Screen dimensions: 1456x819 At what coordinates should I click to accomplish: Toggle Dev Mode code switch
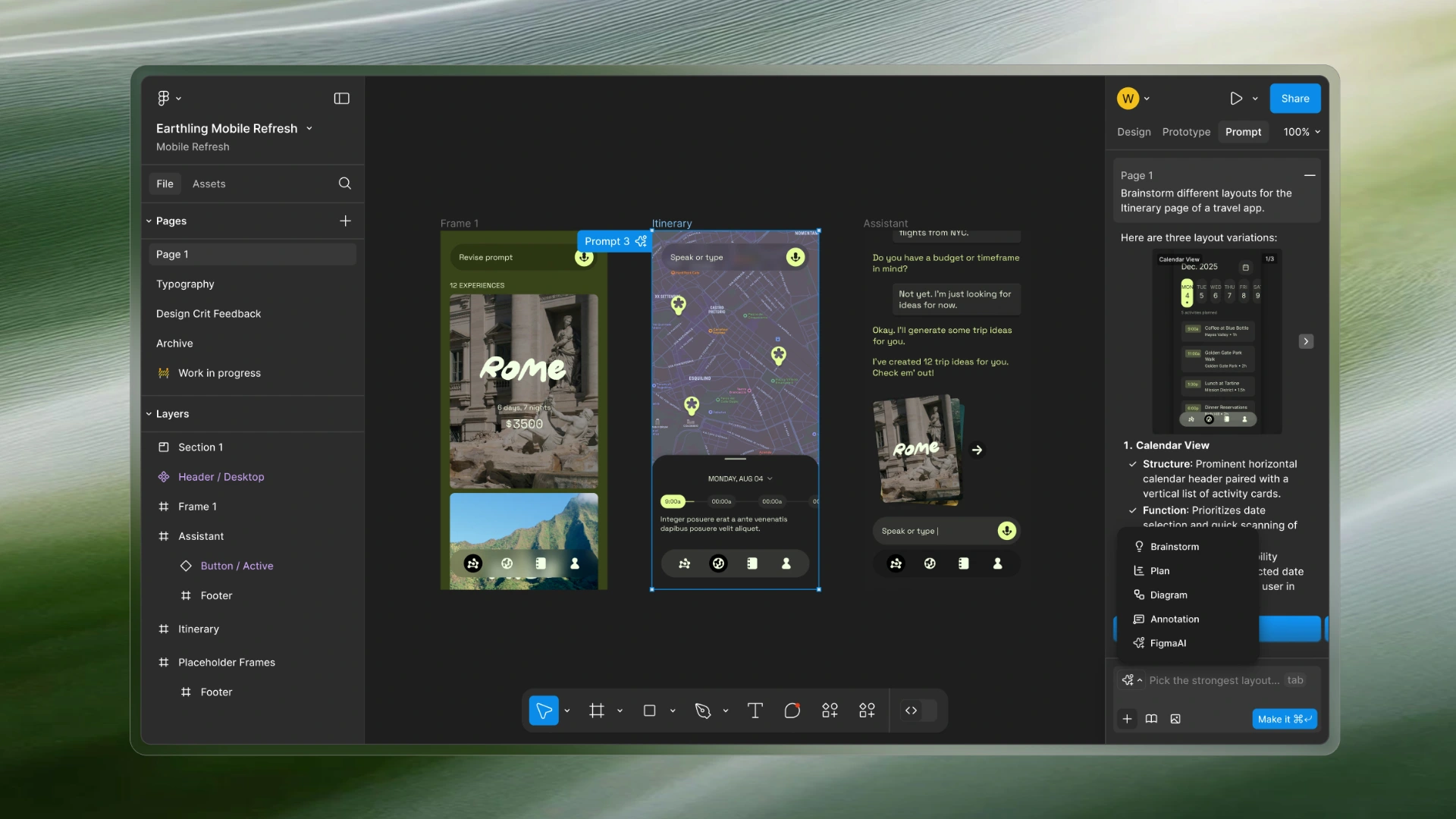pos(920,711)
